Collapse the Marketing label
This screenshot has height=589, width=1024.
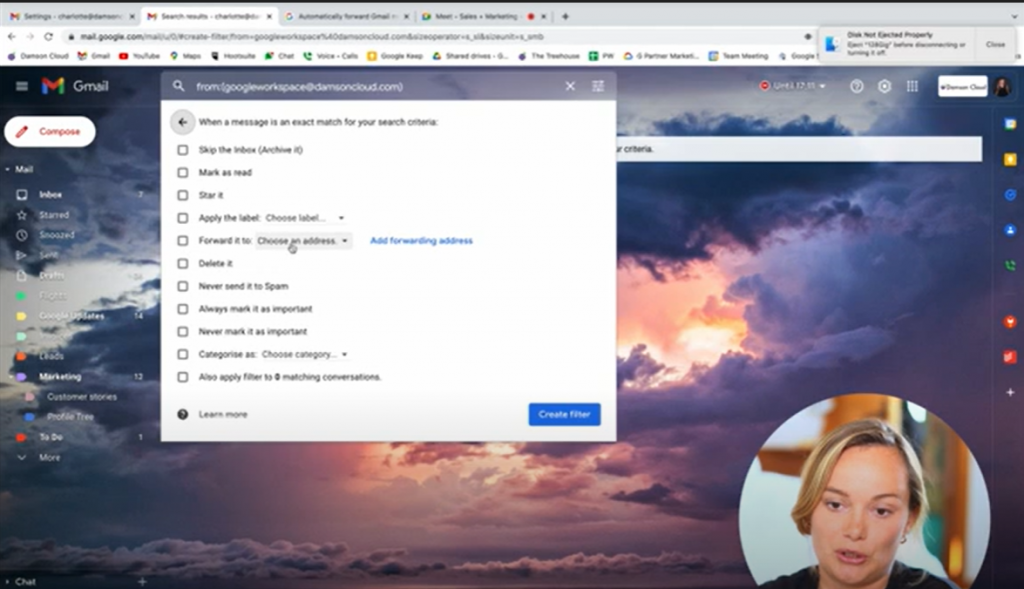pos(11,377)
